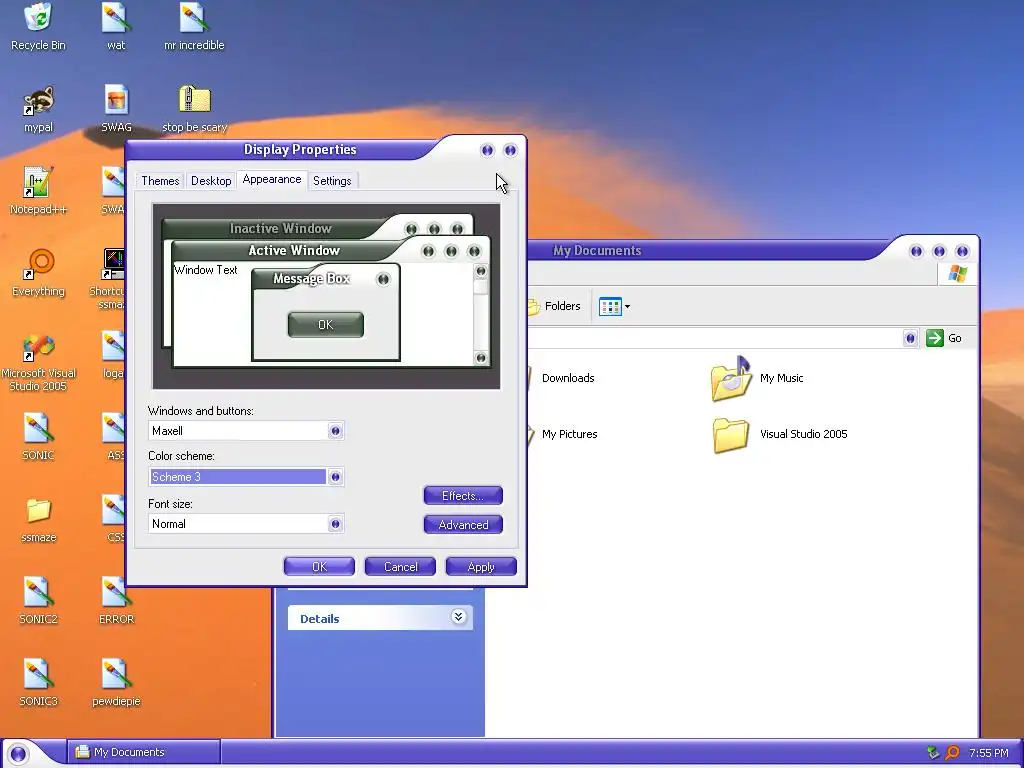Toggle the Folders pane button
This screenshot has width=1024, height=768.
tap(554, 306)
